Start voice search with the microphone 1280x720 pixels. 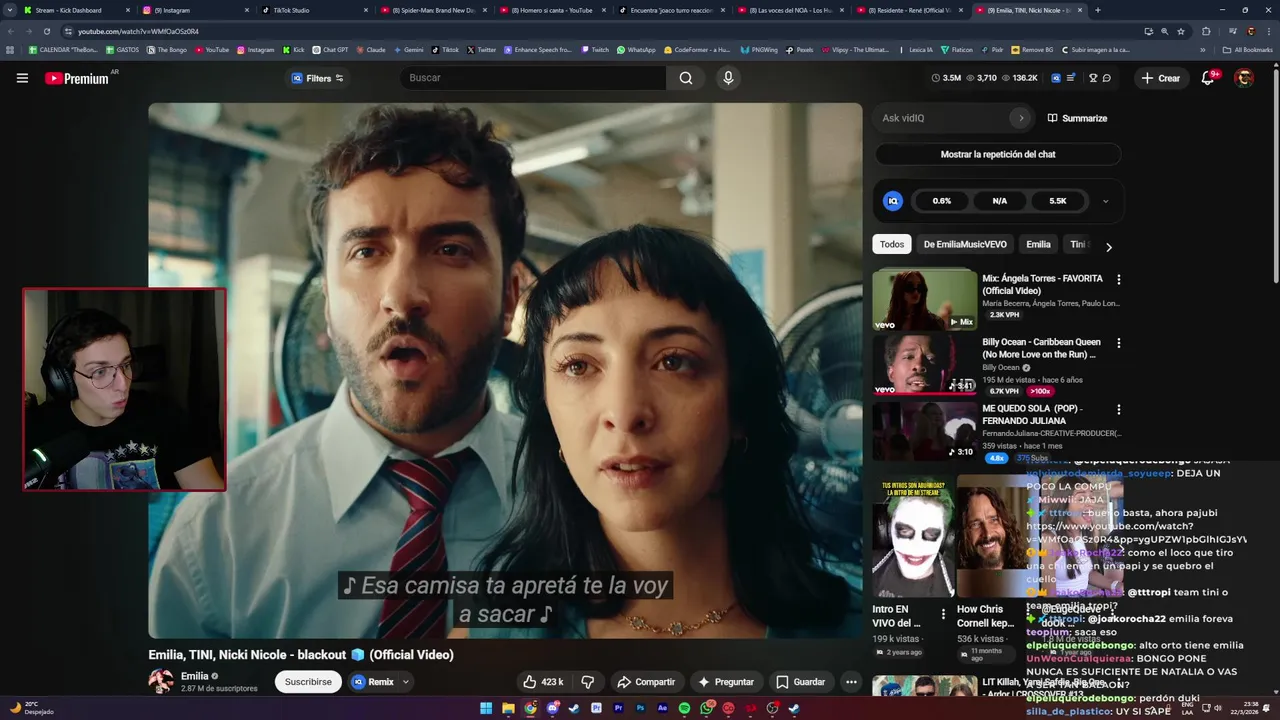click(x=728, y=78)
